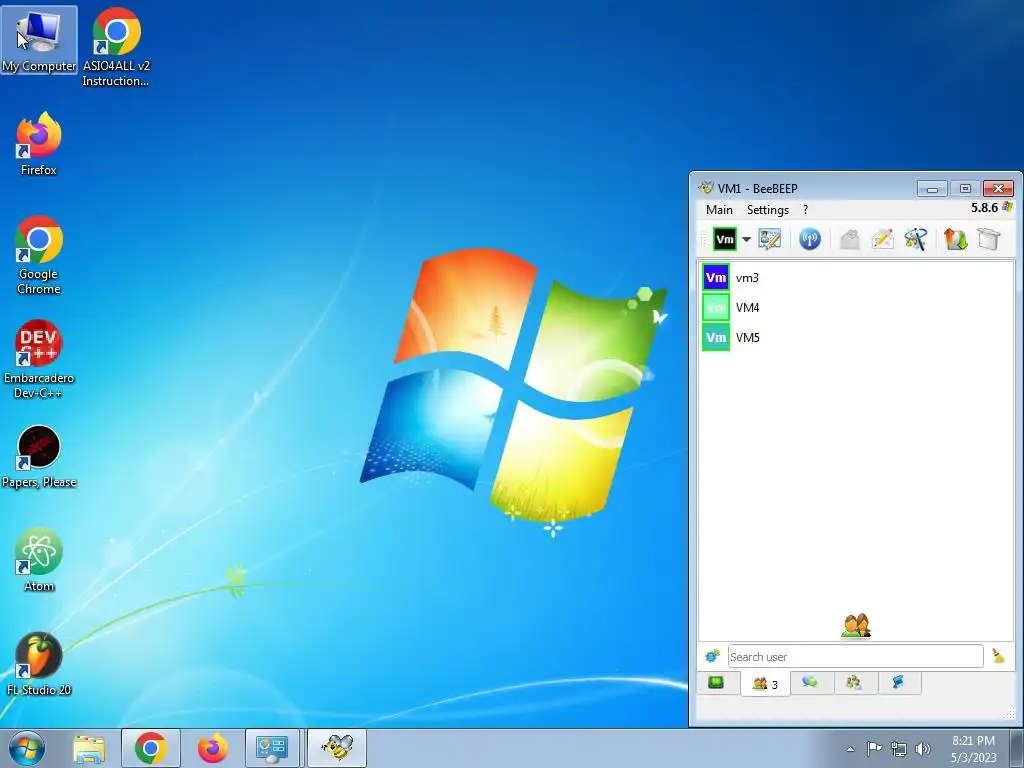Select the My Computer desktop icon
The height and width of the screenshot is (768, 1024).
click(39, 40)
